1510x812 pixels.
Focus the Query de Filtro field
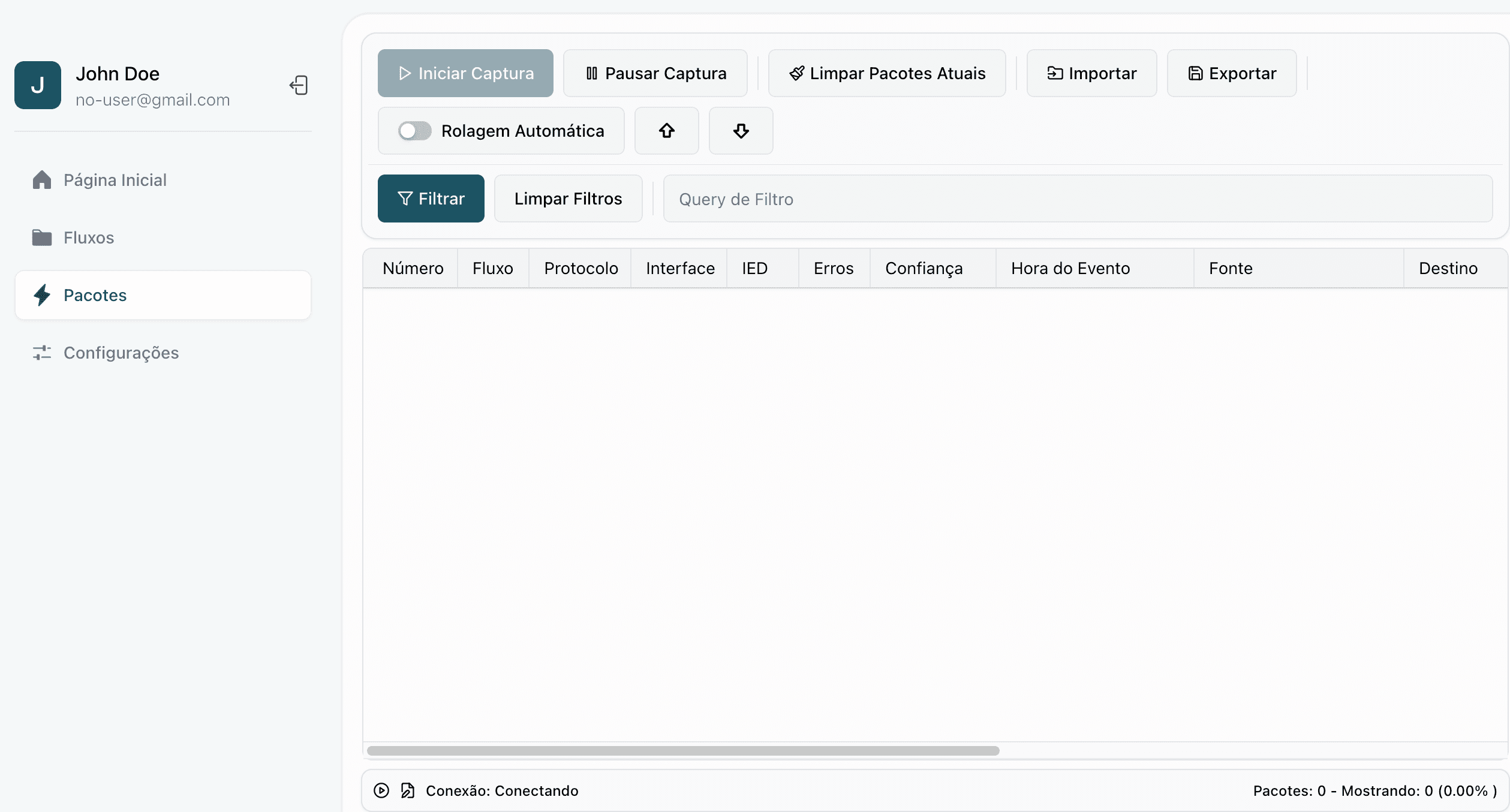[1078, 199]
